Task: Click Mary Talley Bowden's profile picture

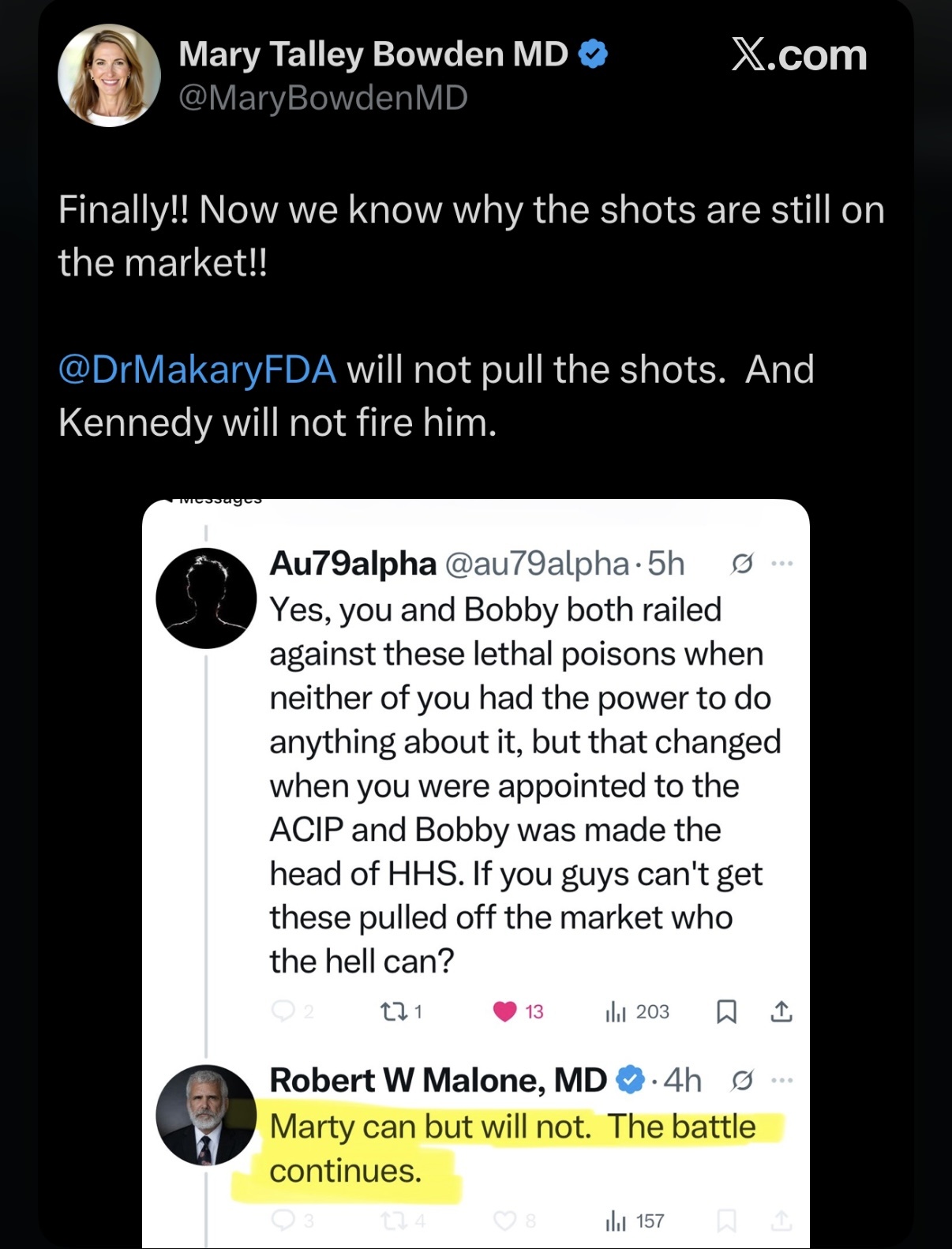Action: click(109, 76)
